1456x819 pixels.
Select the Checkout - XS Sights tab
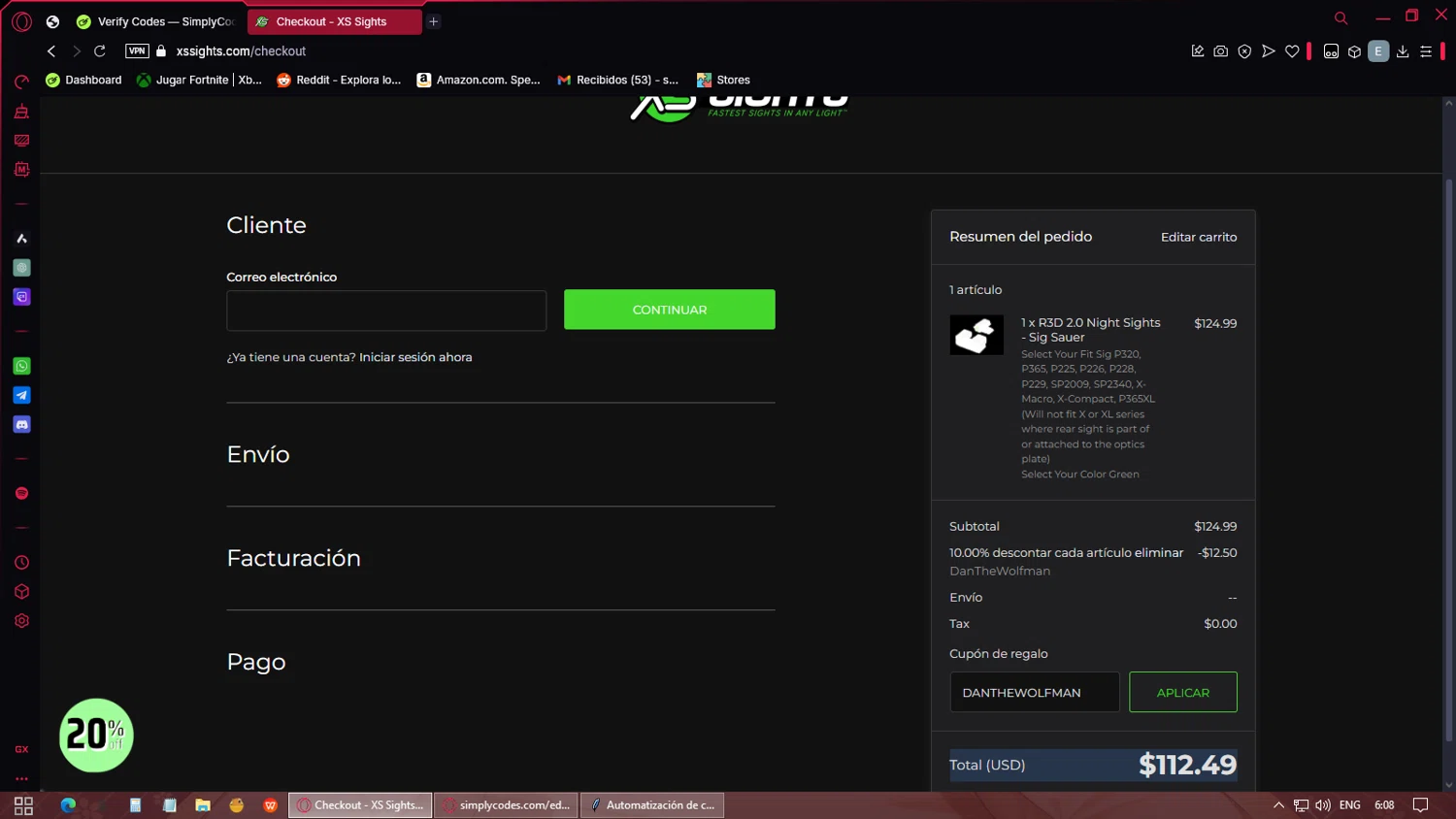click(334, 21)
